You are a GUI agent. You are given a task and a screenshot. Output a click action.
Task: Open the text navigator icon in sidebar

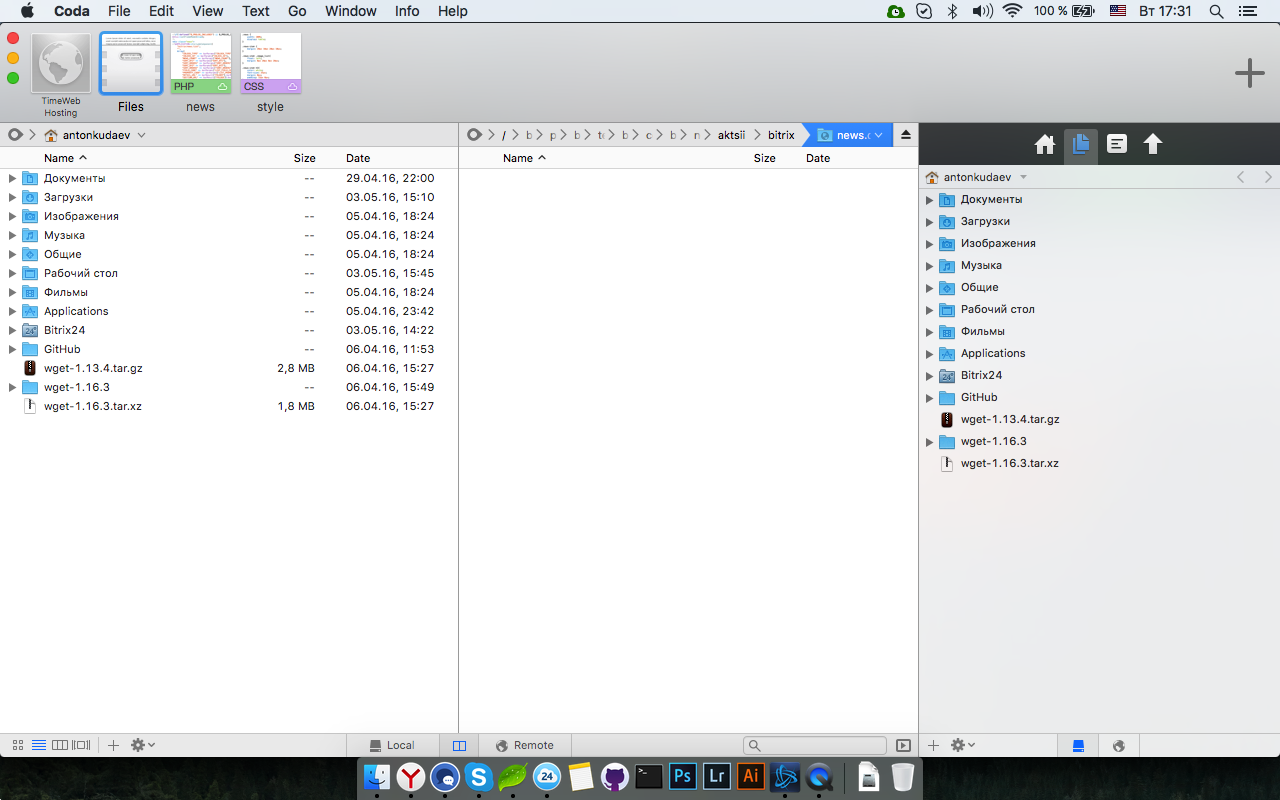click(x=1117, y=144)
